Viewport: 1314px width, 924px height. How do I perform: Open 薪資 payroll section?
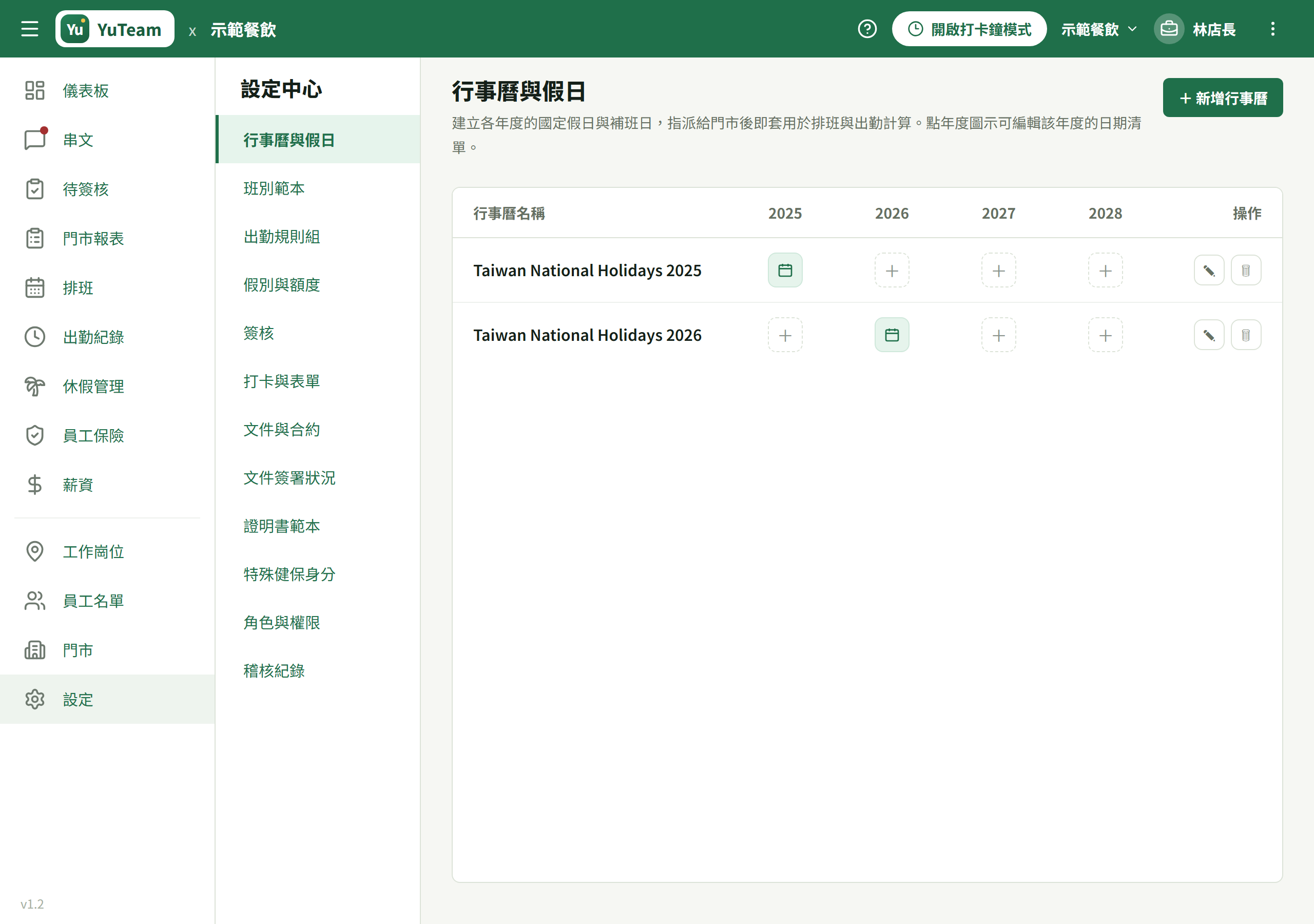(x=108, y=484)
